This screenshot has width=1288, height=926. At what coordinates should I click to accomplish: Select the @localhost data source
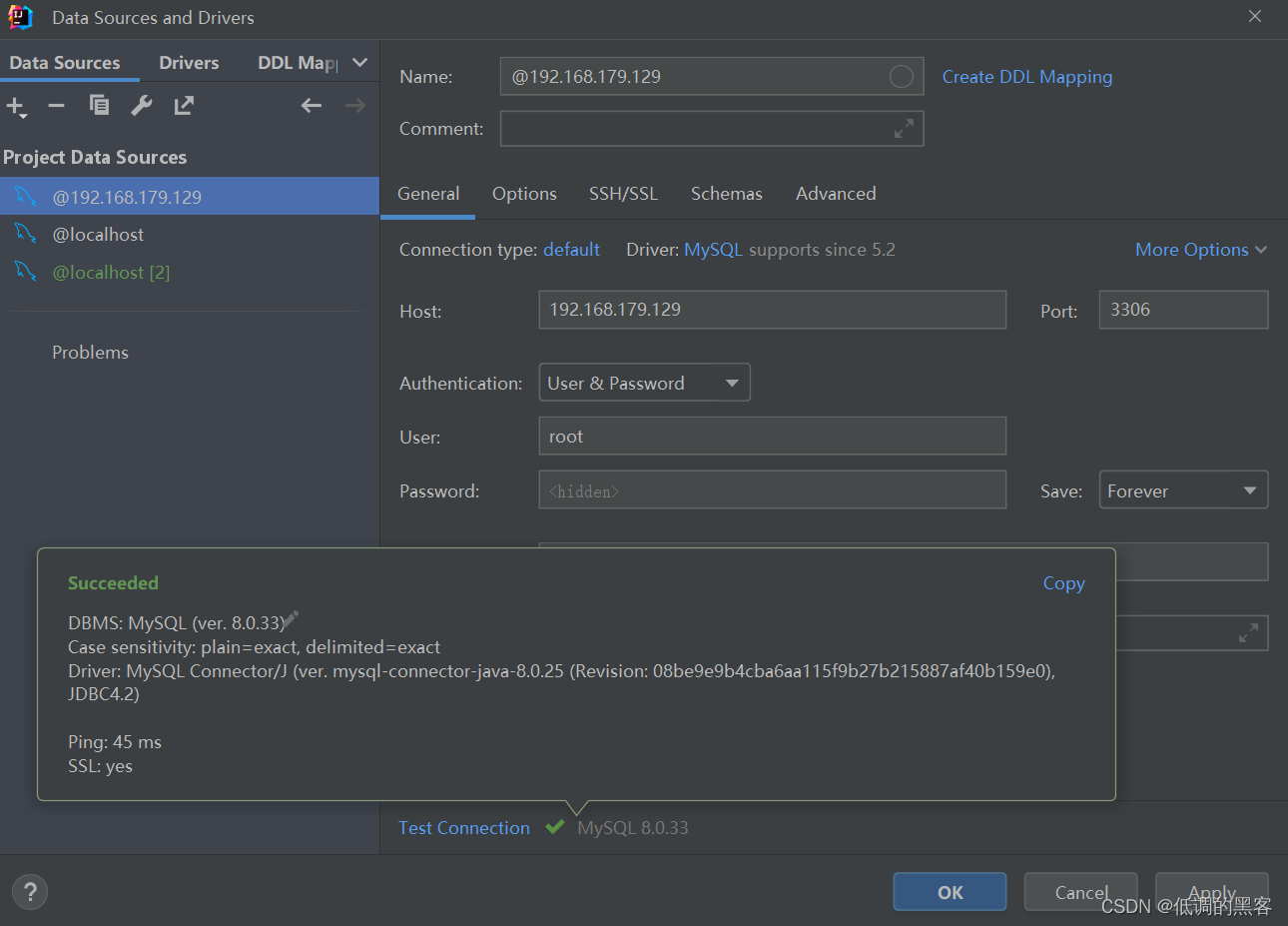pyautogui.click(x=190, y=235)
